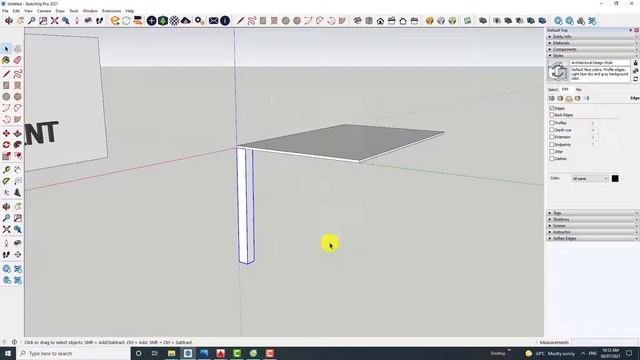Expand the Tags panel
Viewport: 640px width, 360px height.
pos(593,213)
